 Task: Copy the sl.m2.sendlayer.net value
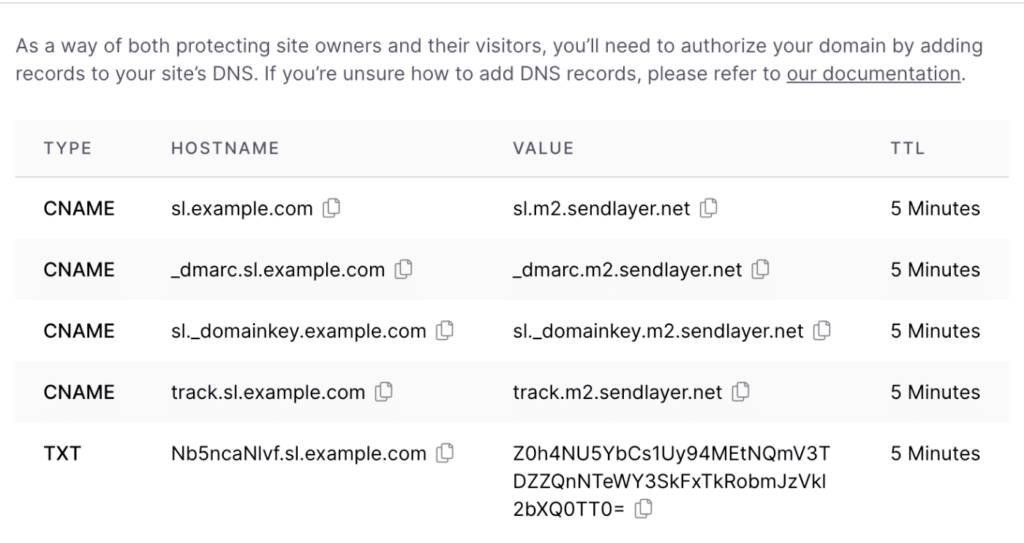pyautogui.click(x=709, y=209)
